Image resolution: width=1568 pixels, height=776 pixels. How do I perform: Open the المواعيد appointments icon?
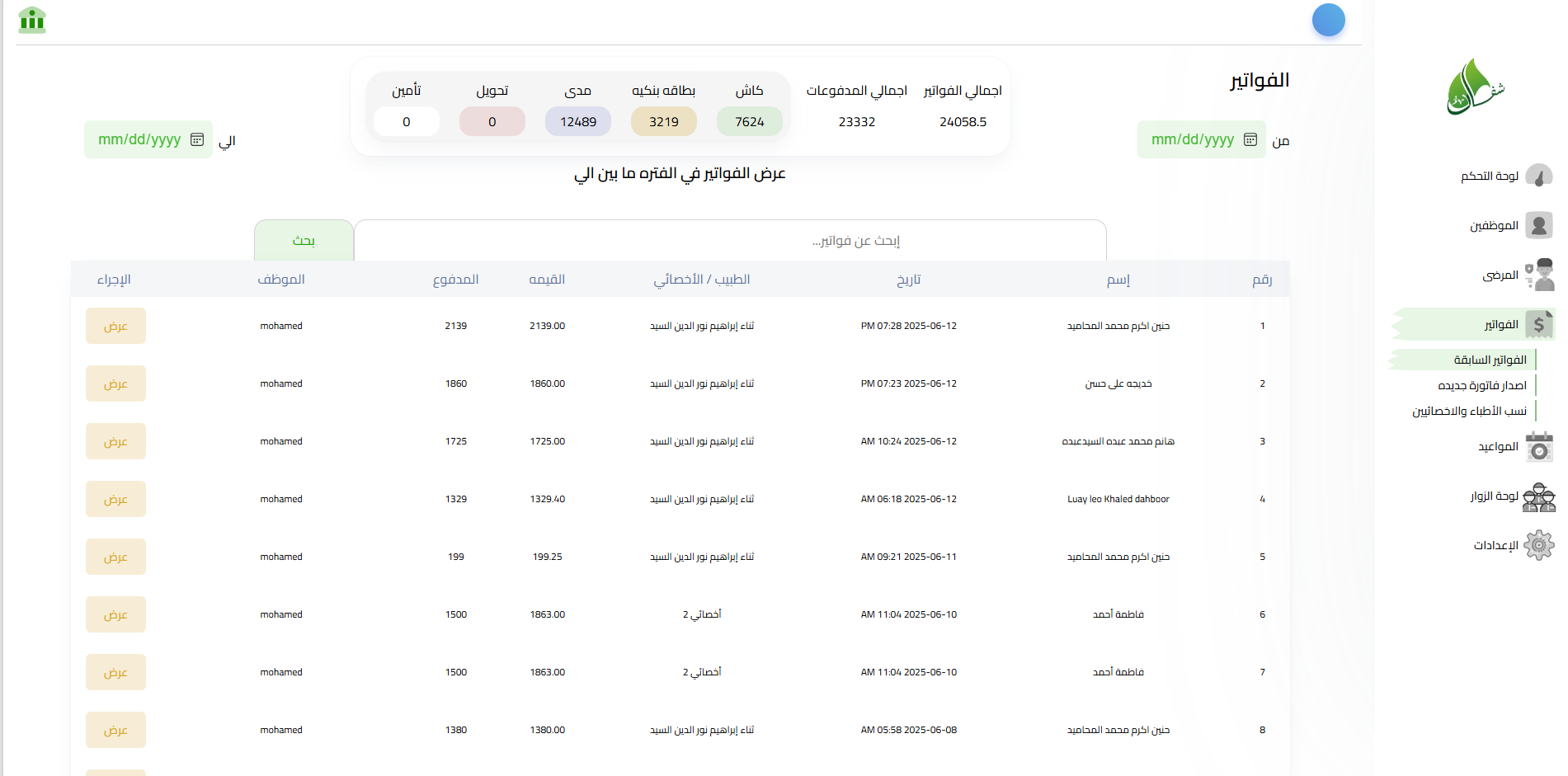pos(1539,446)
